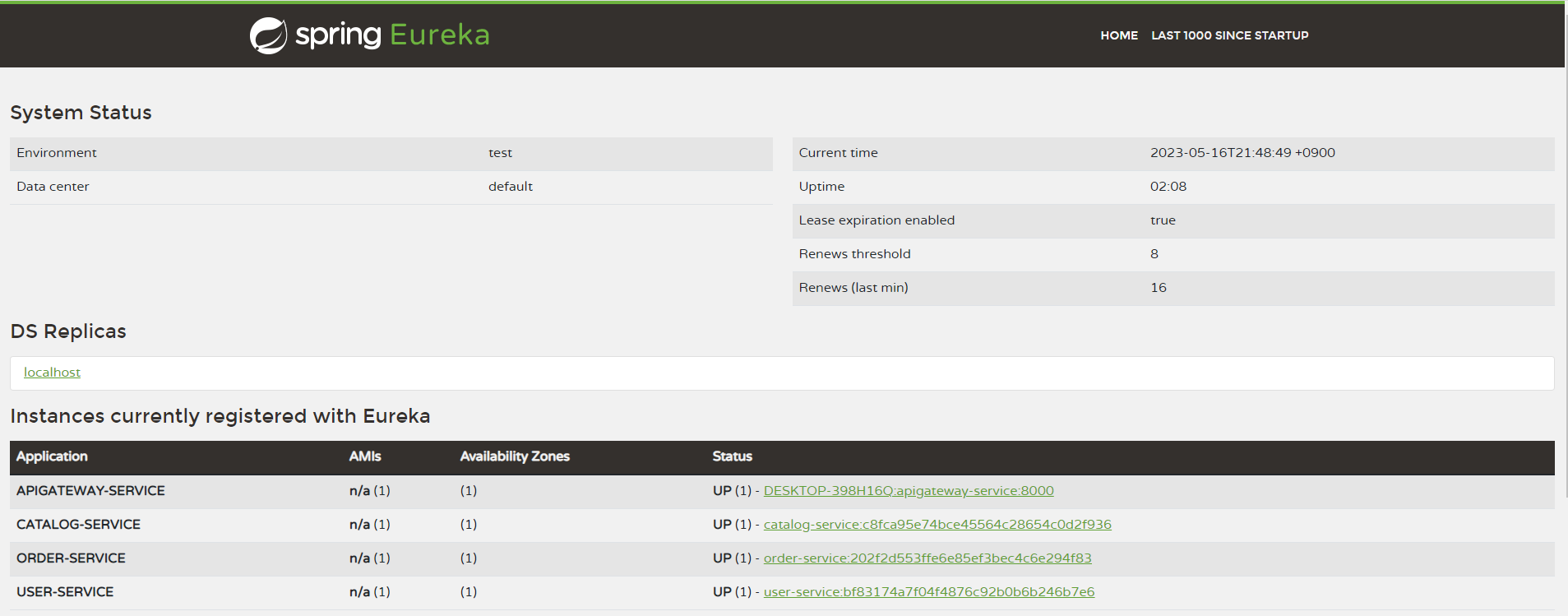Image resolution: width=1568 pixels, height=616 pixels.
Task: Click UP (1) status for CATALOG-SERVICE
Action: pyautogui.click(x=732, y=525)
